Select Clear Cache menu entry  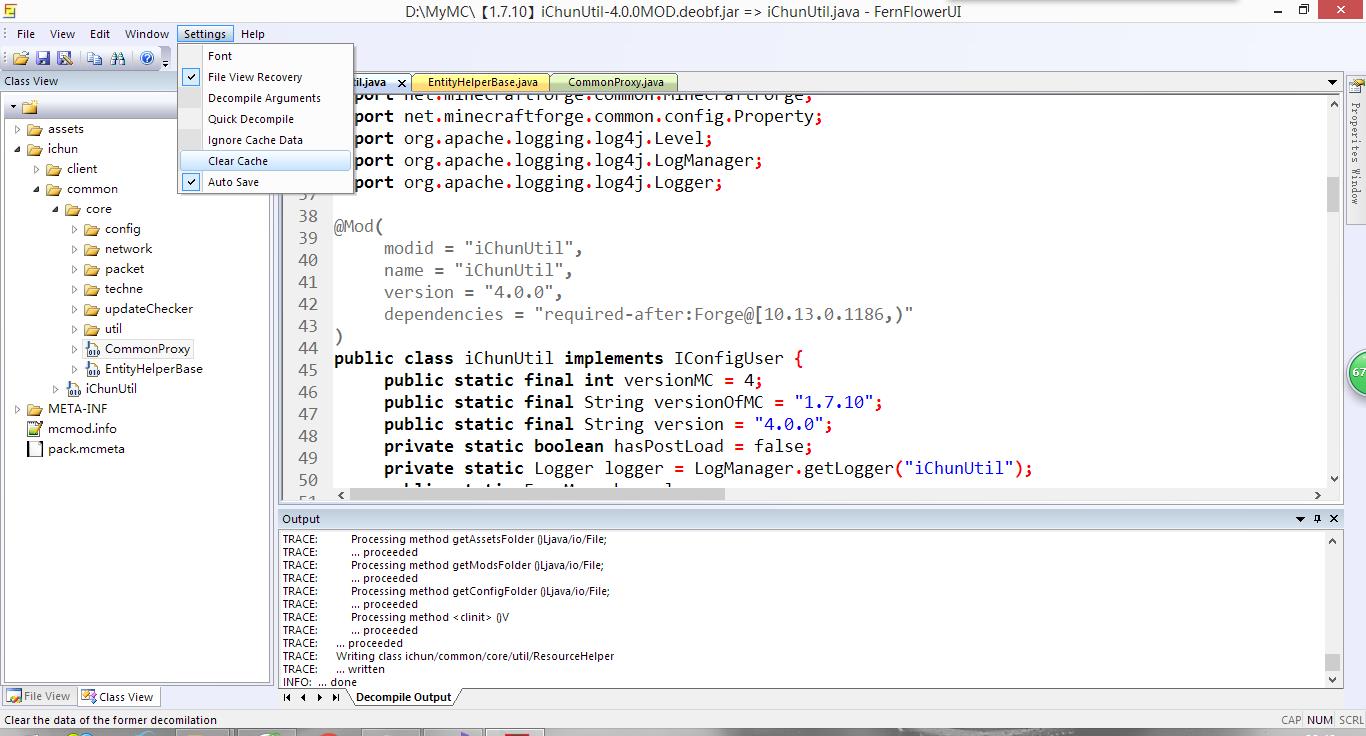(x=266, y=161)
